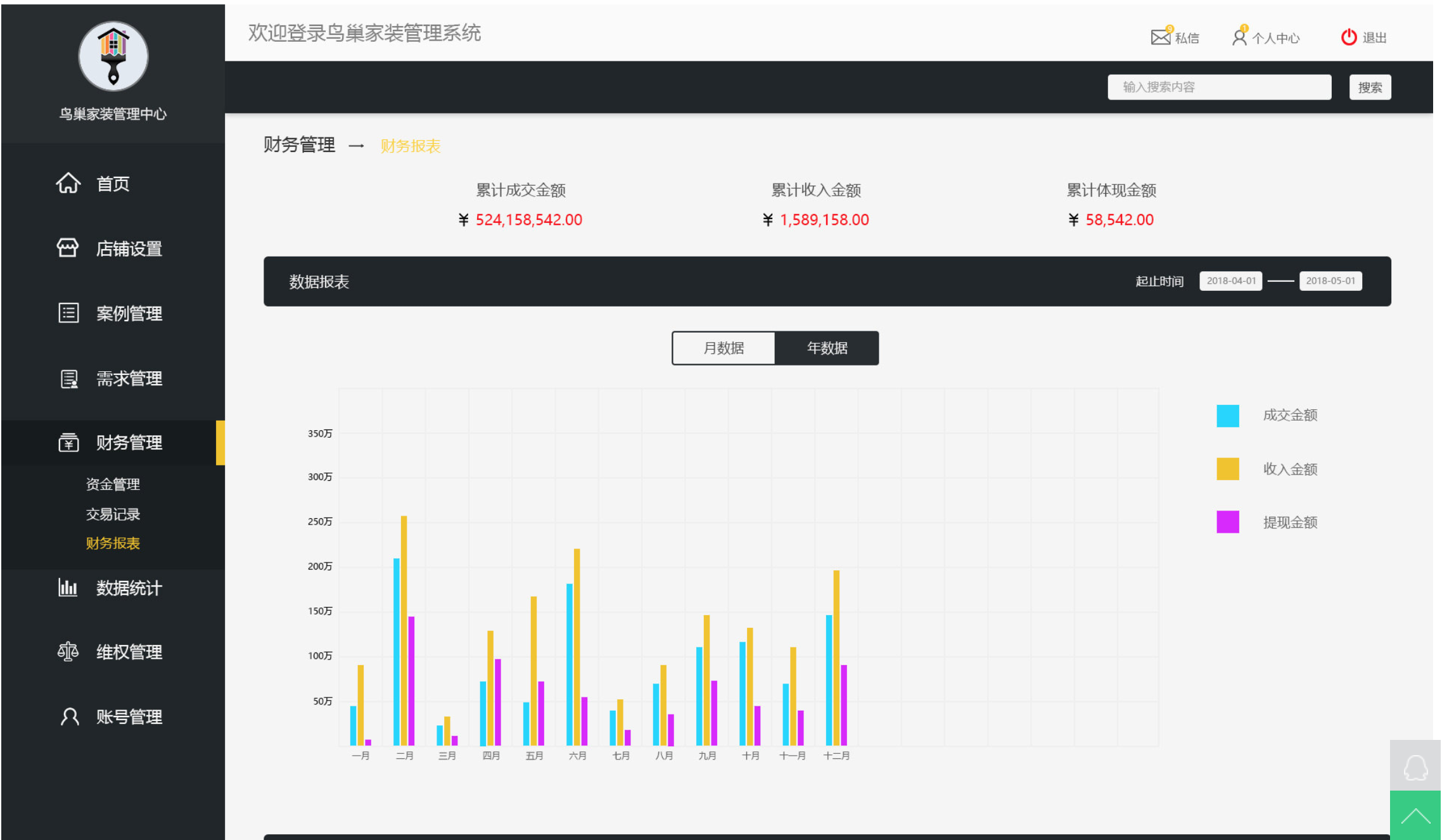
Task: Click the 鸟巢家装管理中心 sidebar title
Action: pos(113,114)
